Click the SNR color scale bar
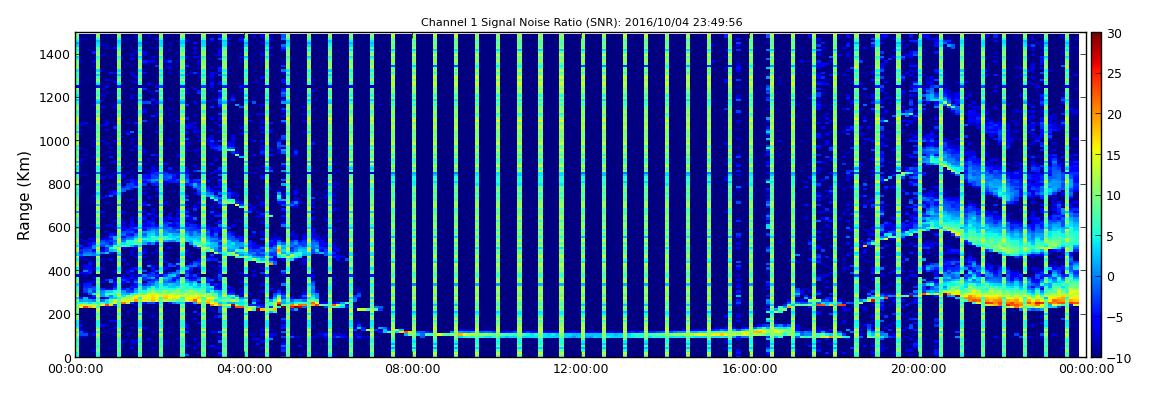 pos(1096,195)
